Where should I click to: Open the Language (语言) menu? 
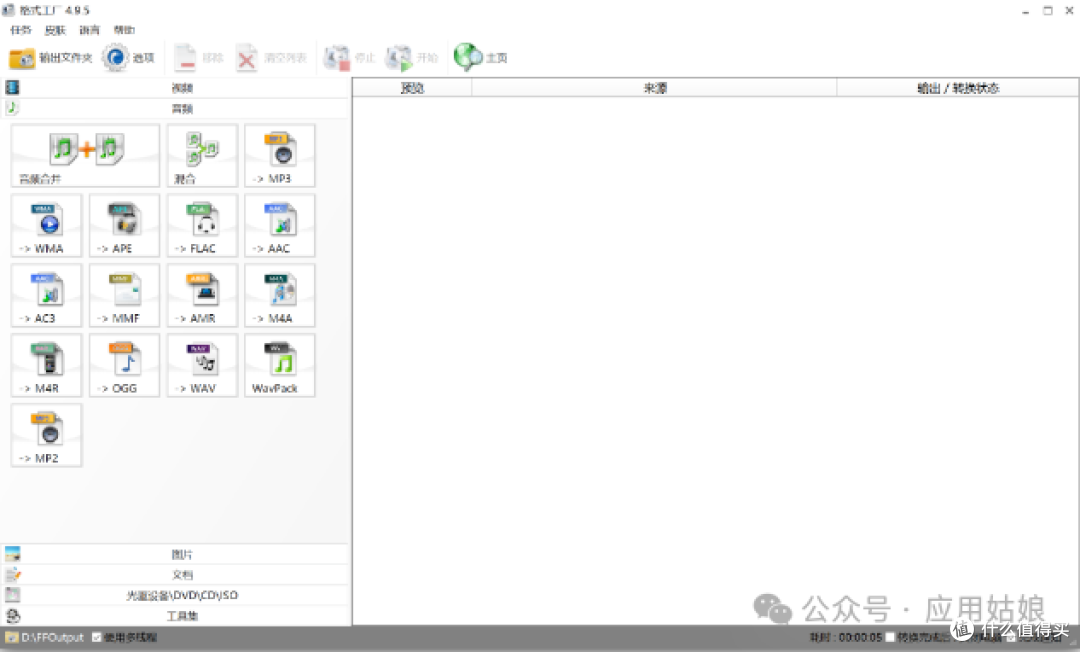click(x=90, y=30)
